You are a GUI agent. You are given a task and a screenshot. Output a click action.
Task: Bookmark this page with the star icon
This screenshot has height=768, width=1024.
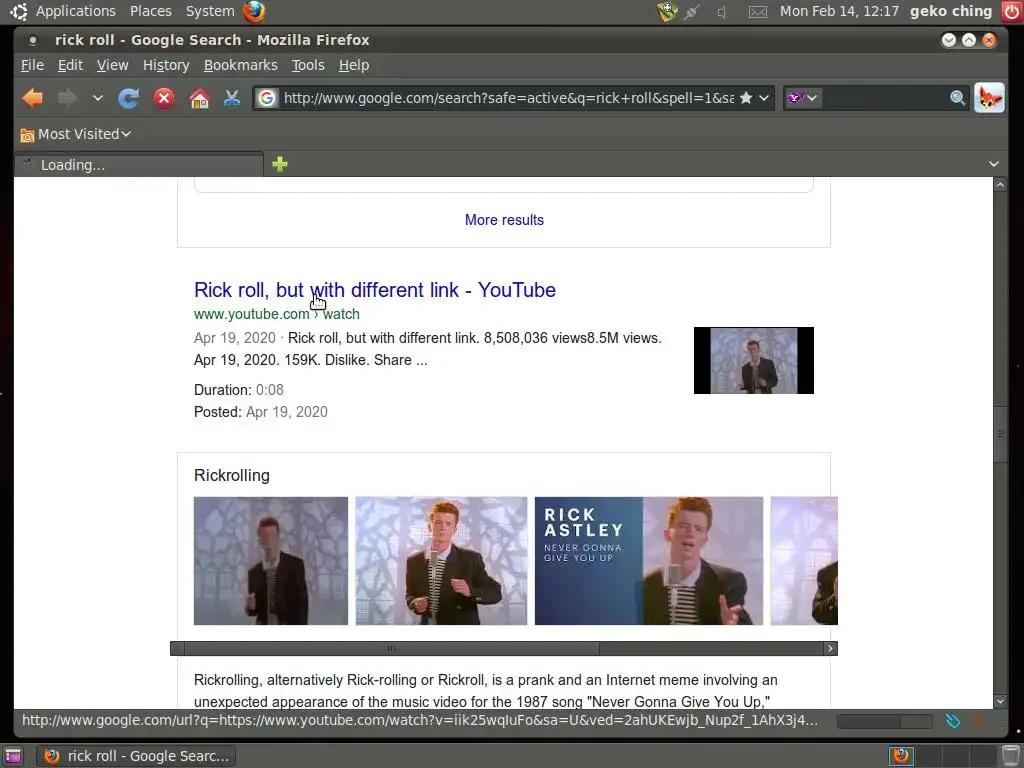(746, 99)
